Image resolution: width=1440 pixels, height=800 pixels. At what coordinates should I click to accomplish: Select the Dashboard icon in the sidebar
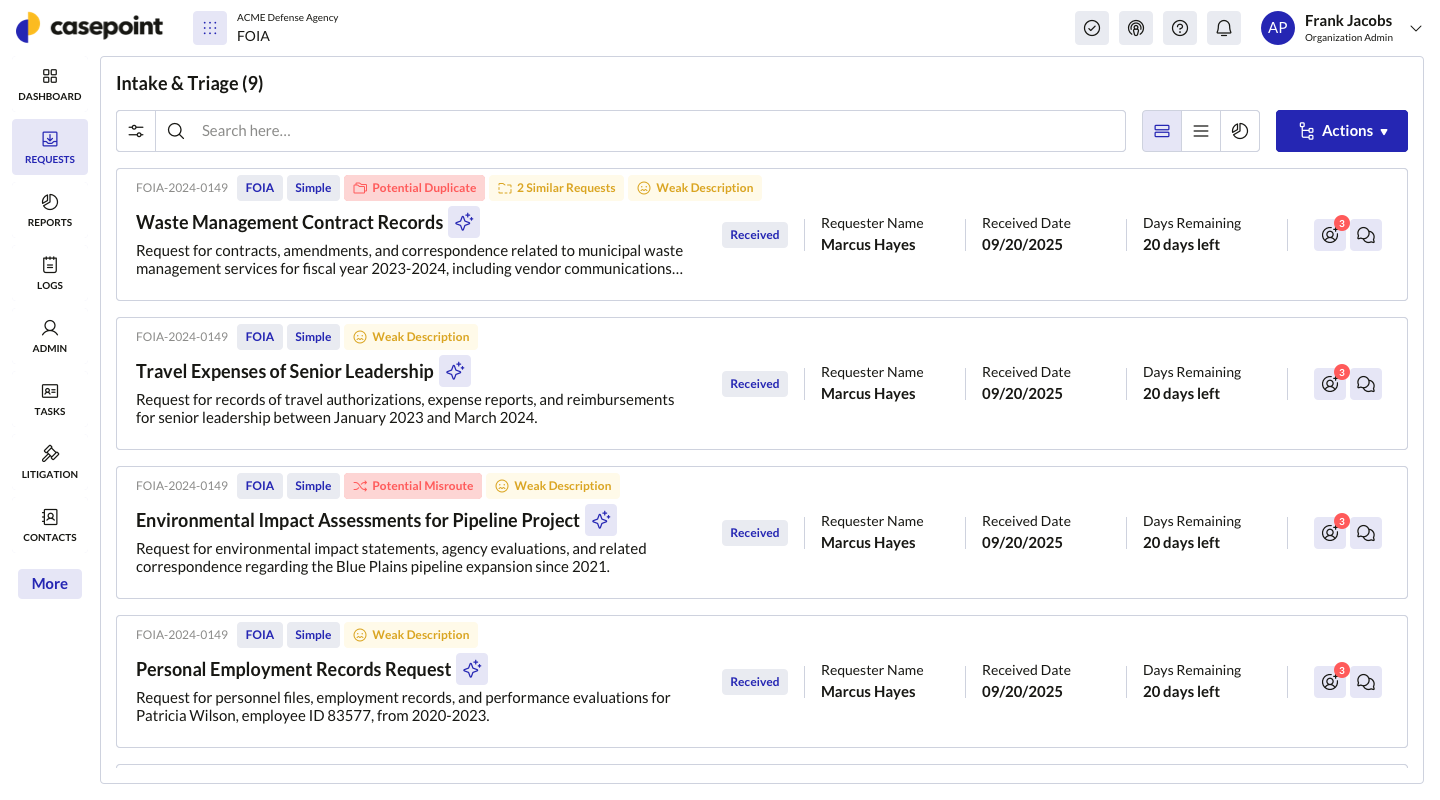(x=49, y=84)
